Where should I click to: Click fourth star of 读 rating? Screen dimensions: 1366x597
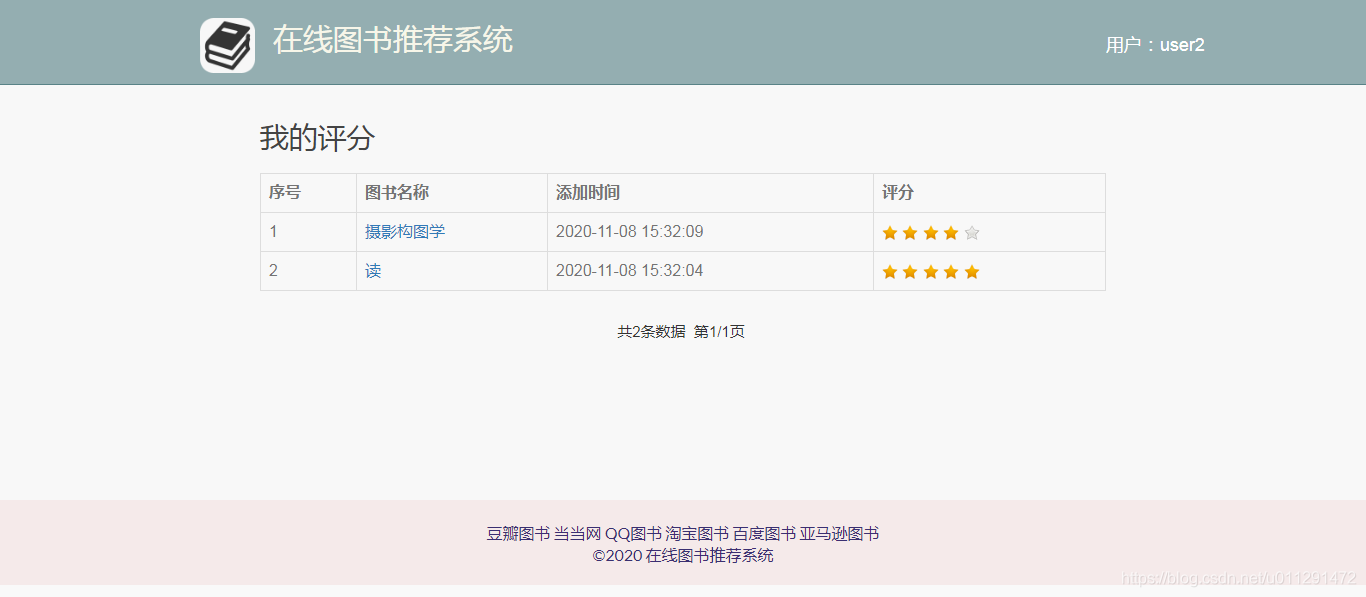click(x=951, y=272)
